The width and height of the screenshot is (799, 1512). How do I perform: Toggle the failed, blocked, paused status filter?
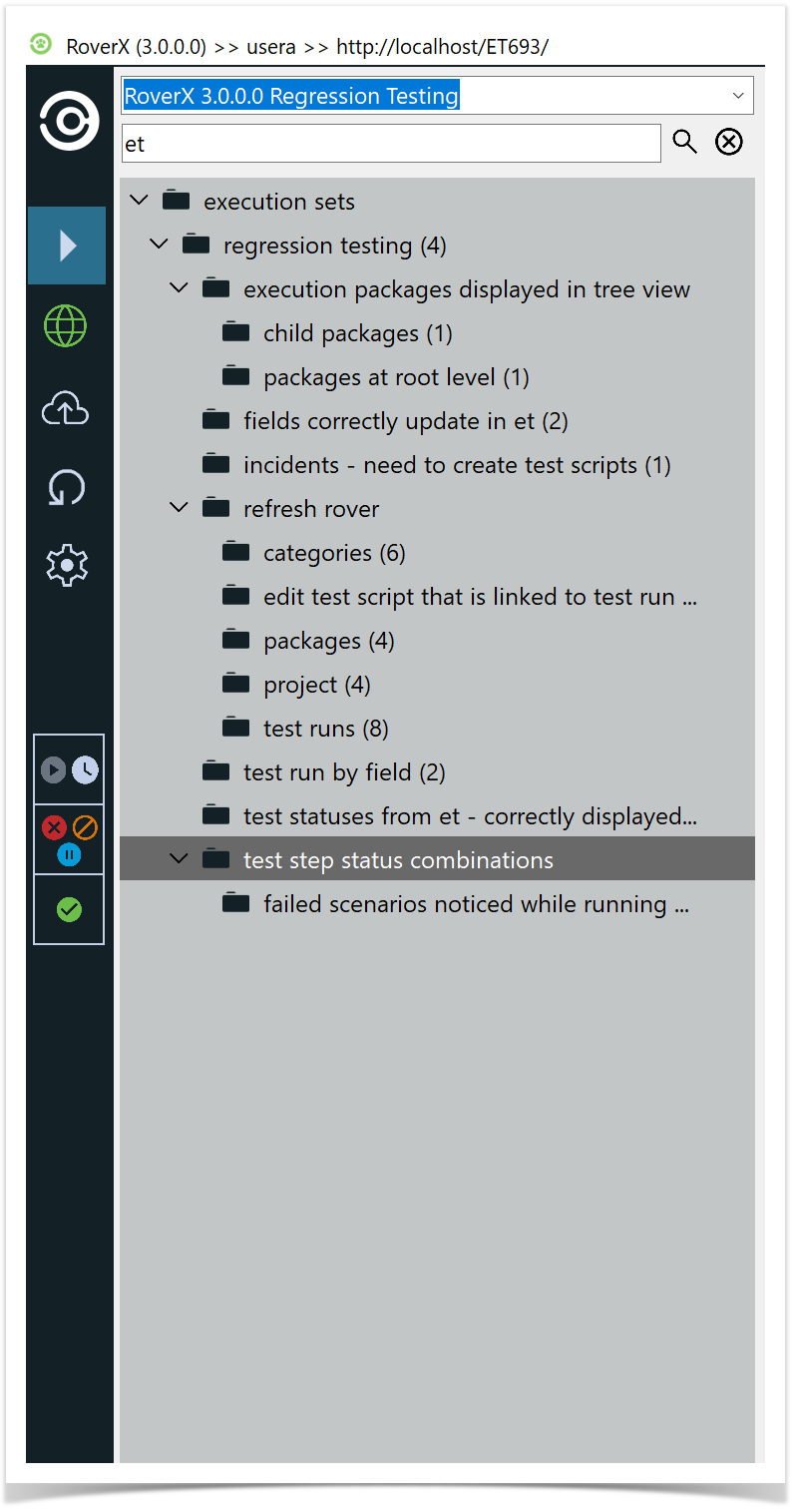(69, 839)
